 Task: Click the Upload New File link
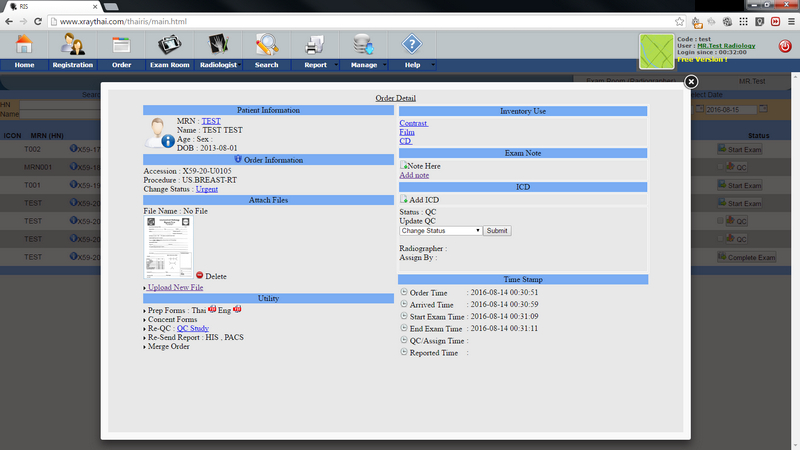tap(175, 287)
